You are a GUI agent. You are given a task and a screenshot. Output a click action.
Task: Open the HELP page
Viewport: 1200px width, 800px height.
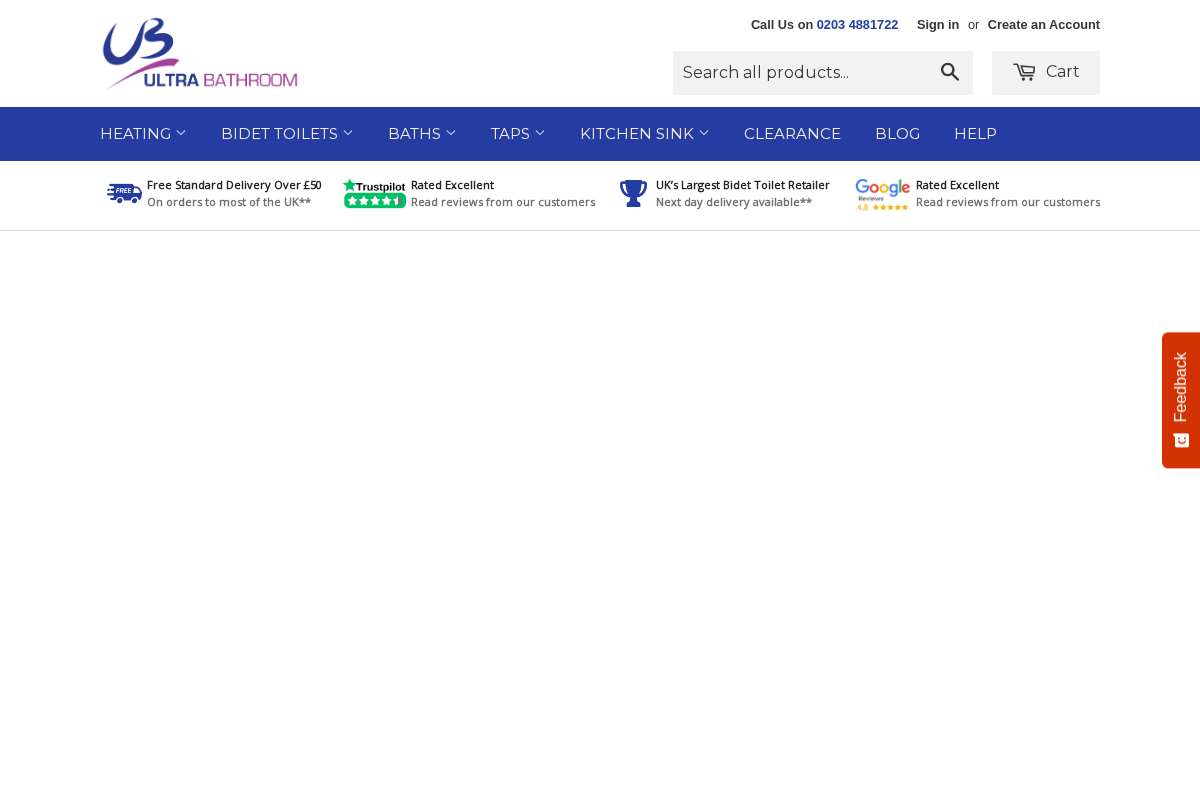pos(975,133)
